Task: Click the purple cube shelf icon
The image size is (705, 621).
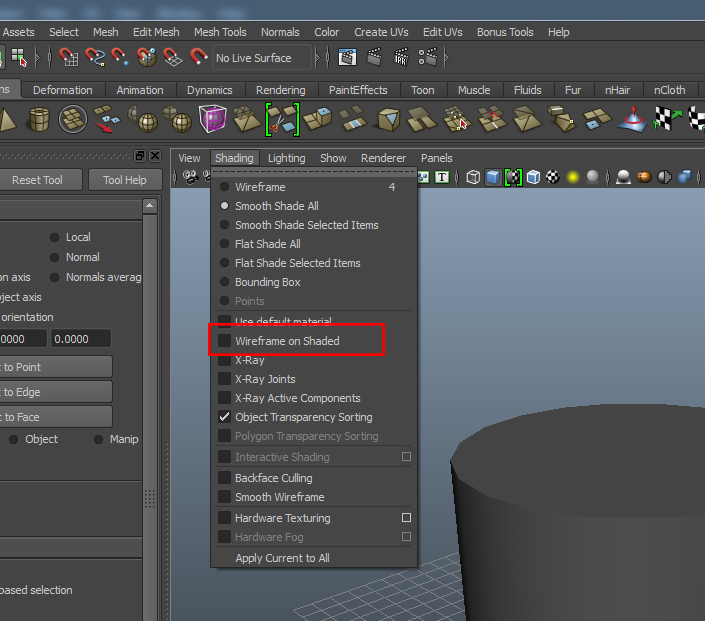Action: [212, 120]
